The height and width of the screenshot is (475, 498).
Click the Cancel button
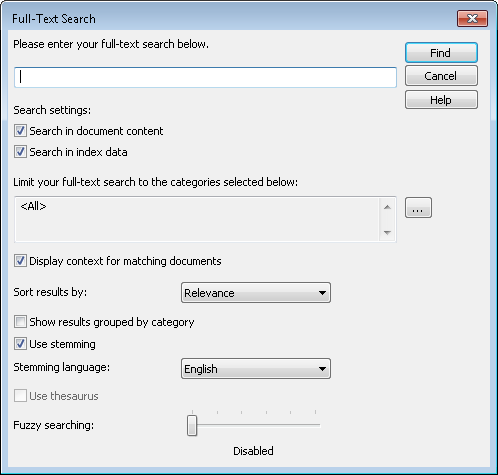[x=441, y=76]
